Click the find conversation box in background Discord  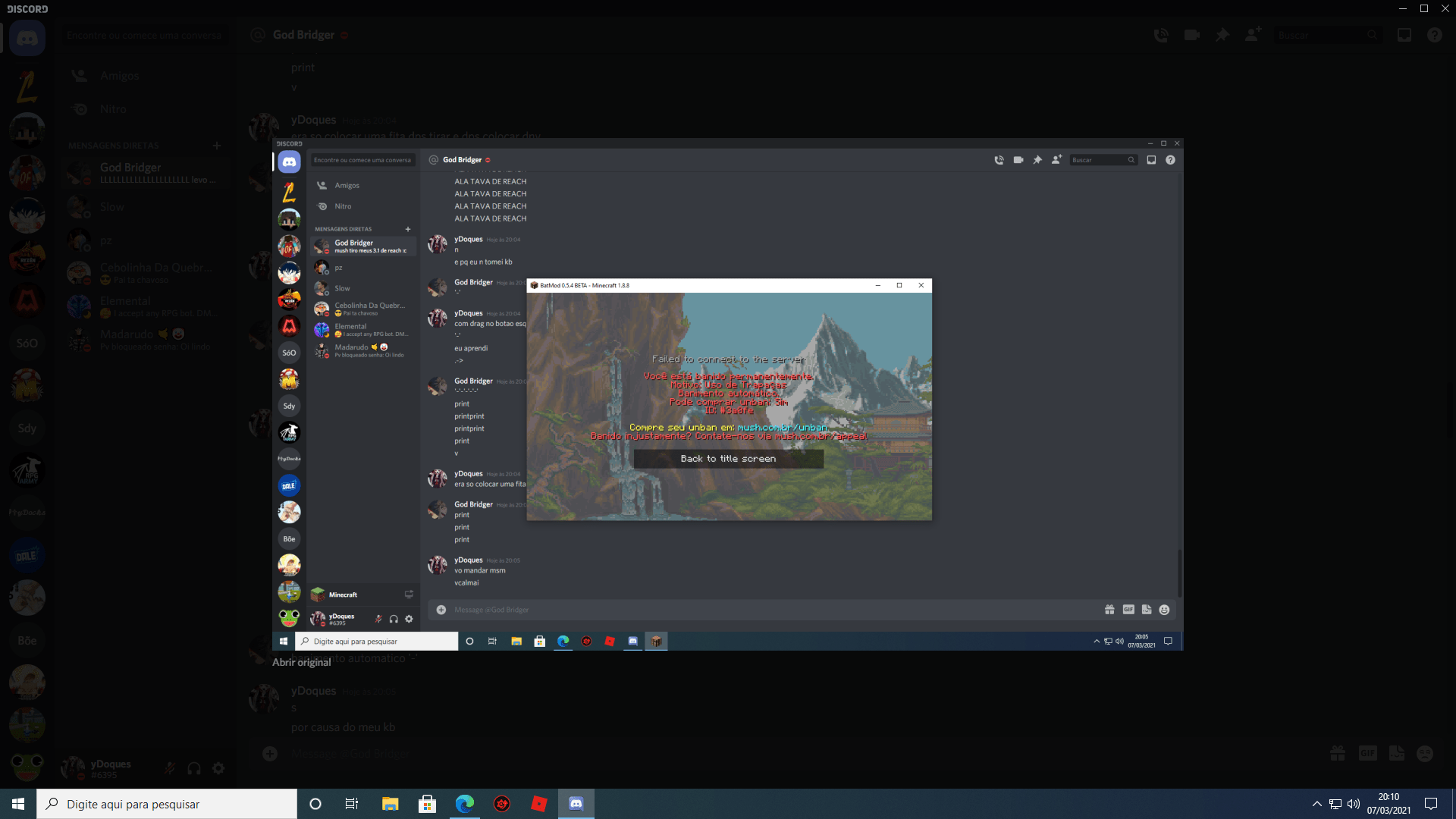[x=145, y=35]
